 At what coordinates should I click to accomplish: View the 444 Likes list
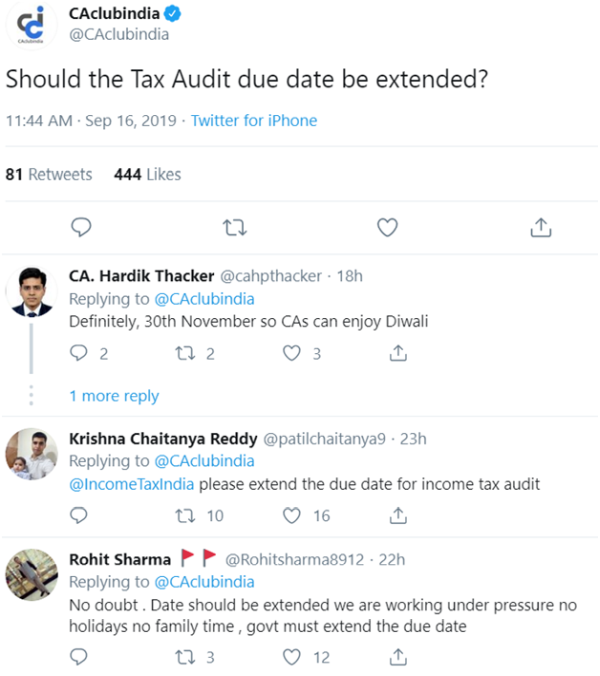coord(148,174)
